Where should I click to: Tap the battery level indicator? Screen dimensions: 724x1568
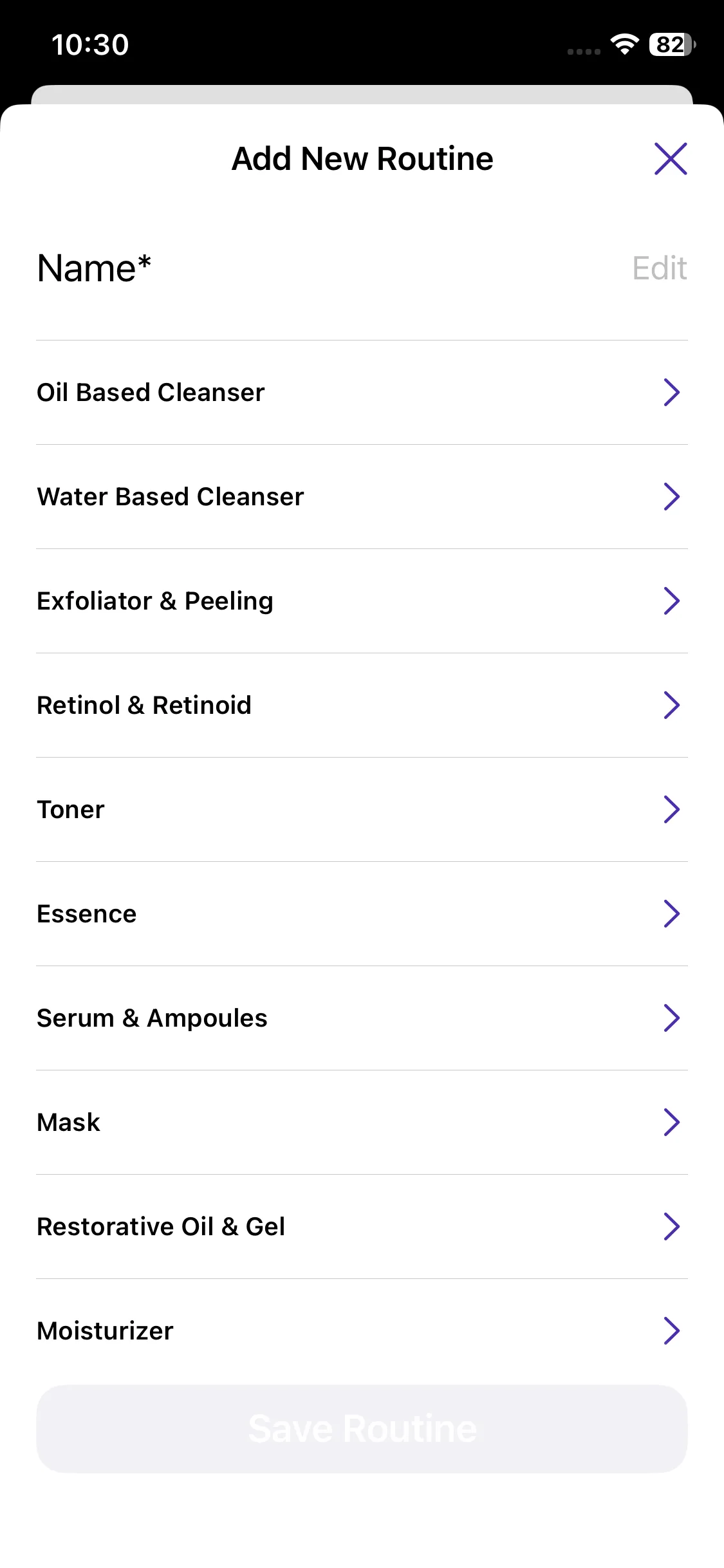[x=672, y=44]
